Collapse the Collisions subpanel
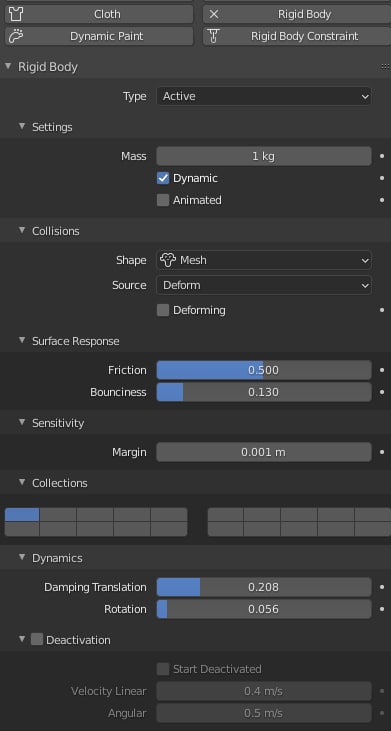 (x=21, y=231)
